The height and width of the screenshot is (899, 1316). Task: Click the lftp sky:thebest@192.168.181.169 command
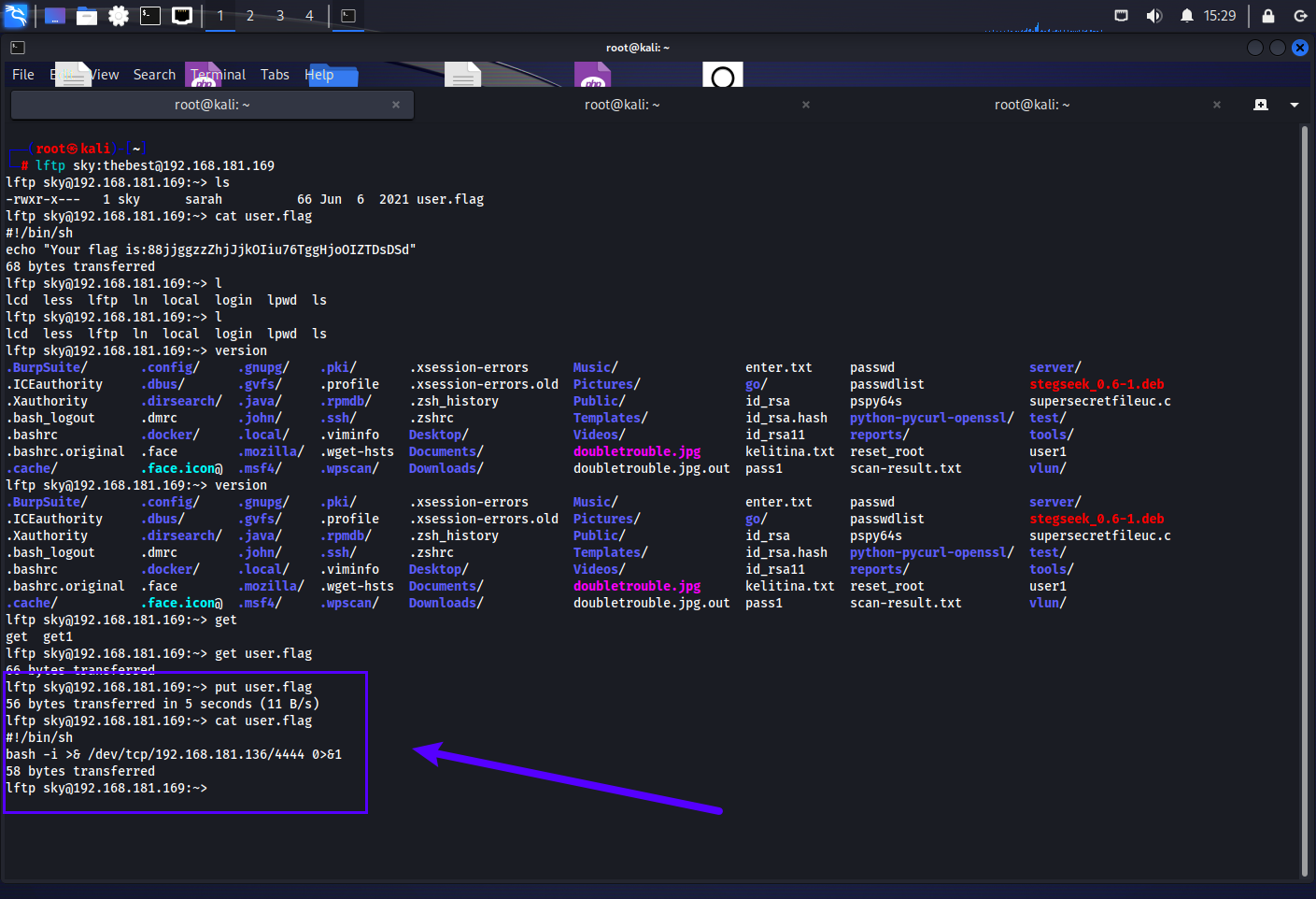coord(155,165)
